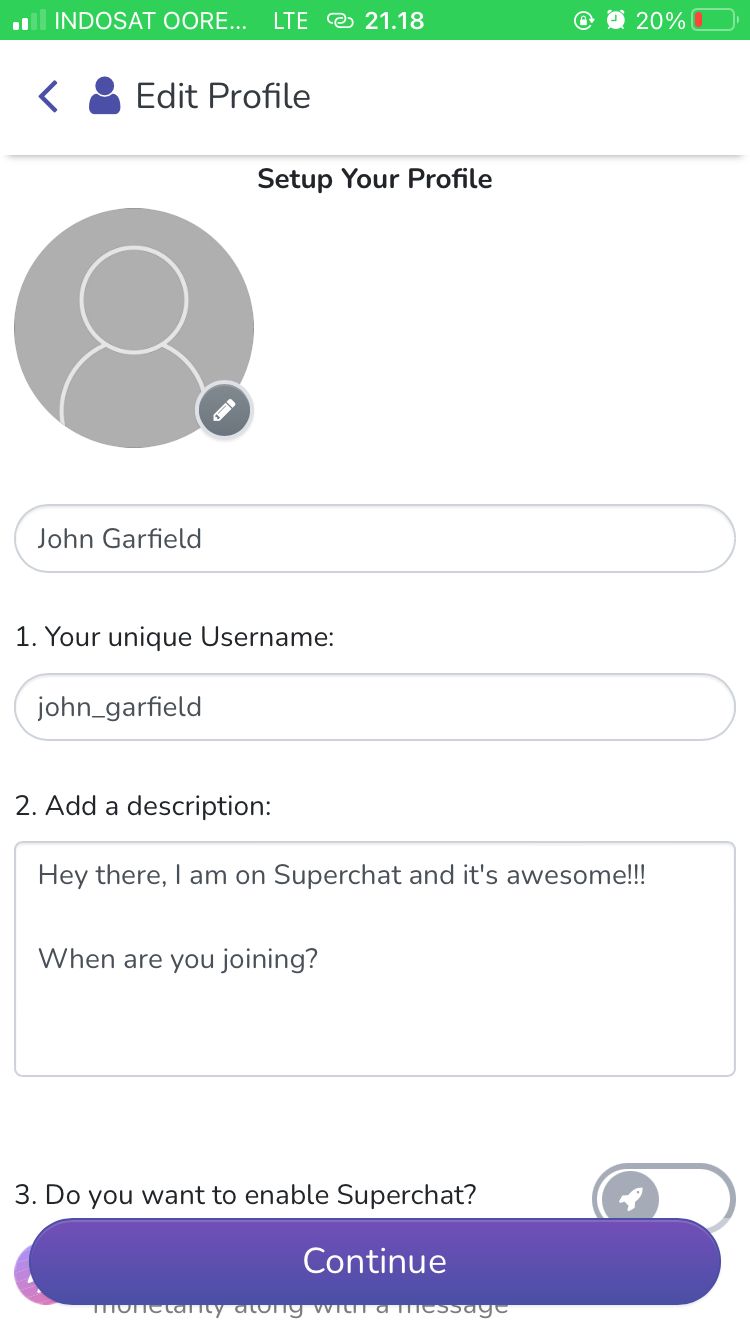The height and width of the screenshot is (1334, 750).
Task: Click into the description text area
Action: pos(375,959)
